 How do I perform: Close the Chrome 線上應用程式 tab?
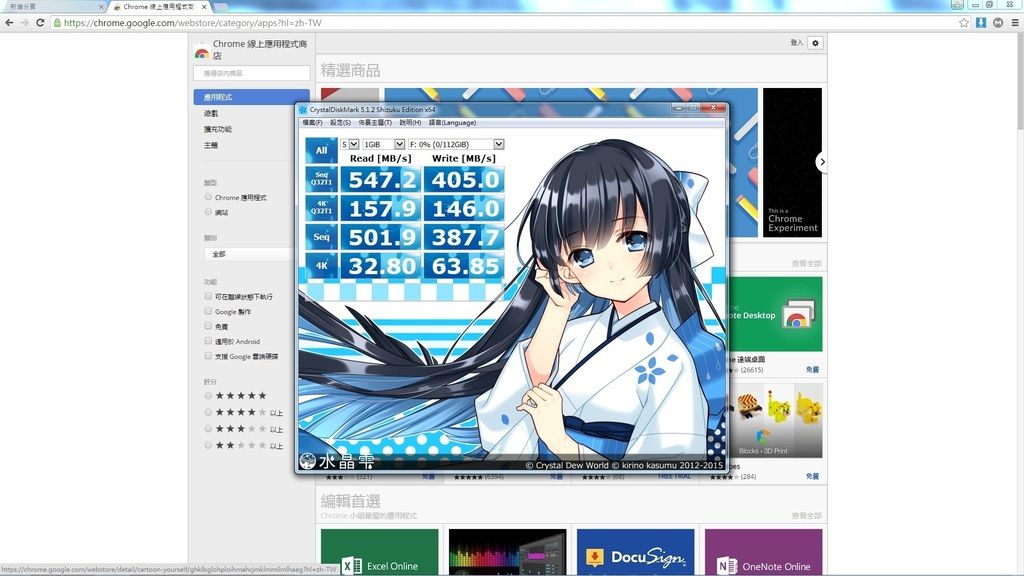(x=204, y=7)
